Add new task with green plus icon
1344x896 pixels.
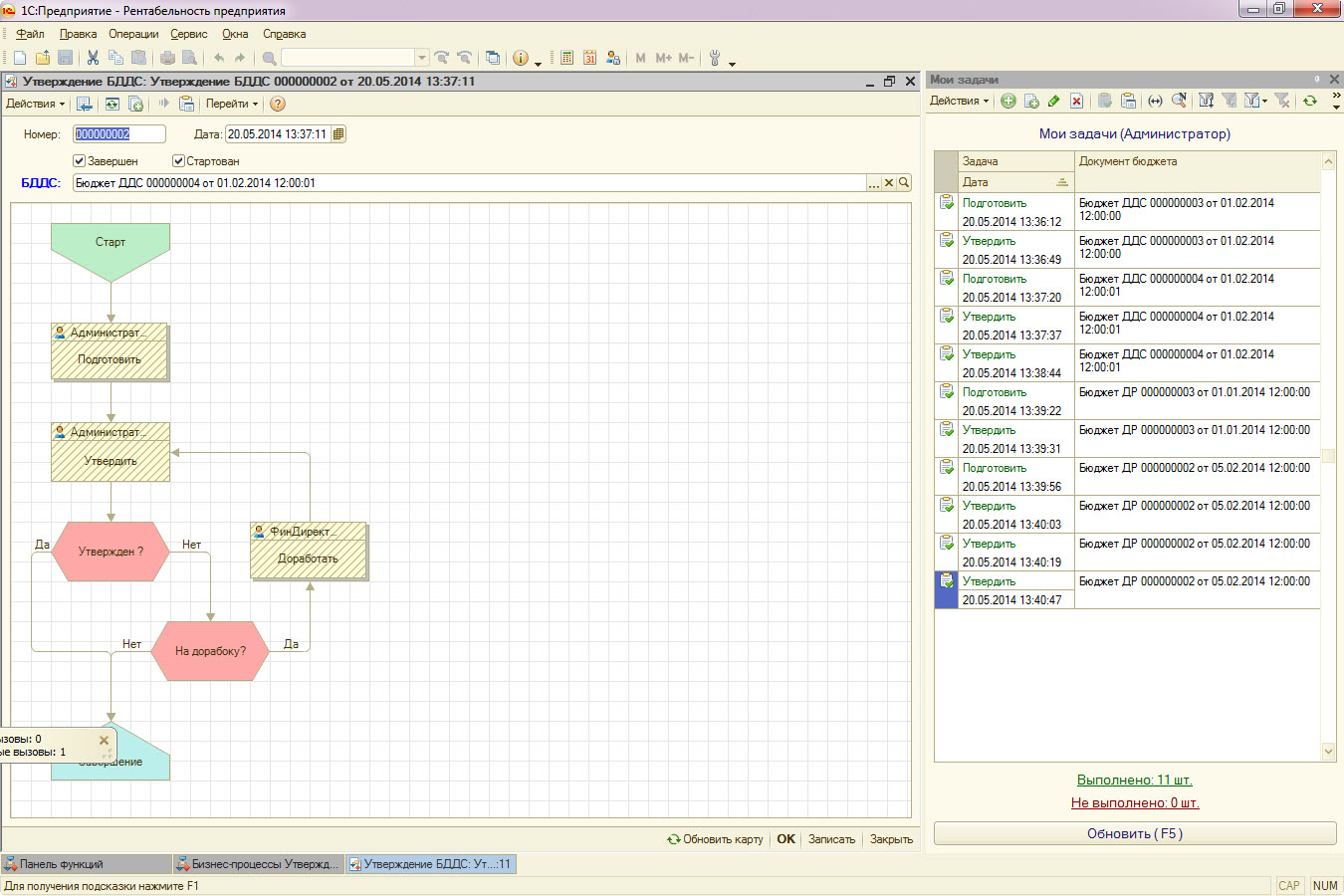(1008, 101)
